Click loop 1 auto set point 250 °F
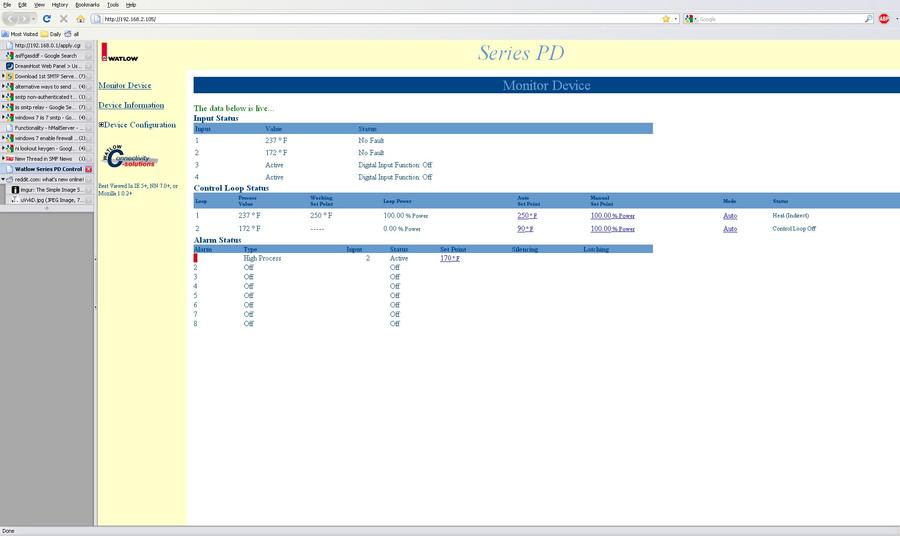 coord(527,215)
